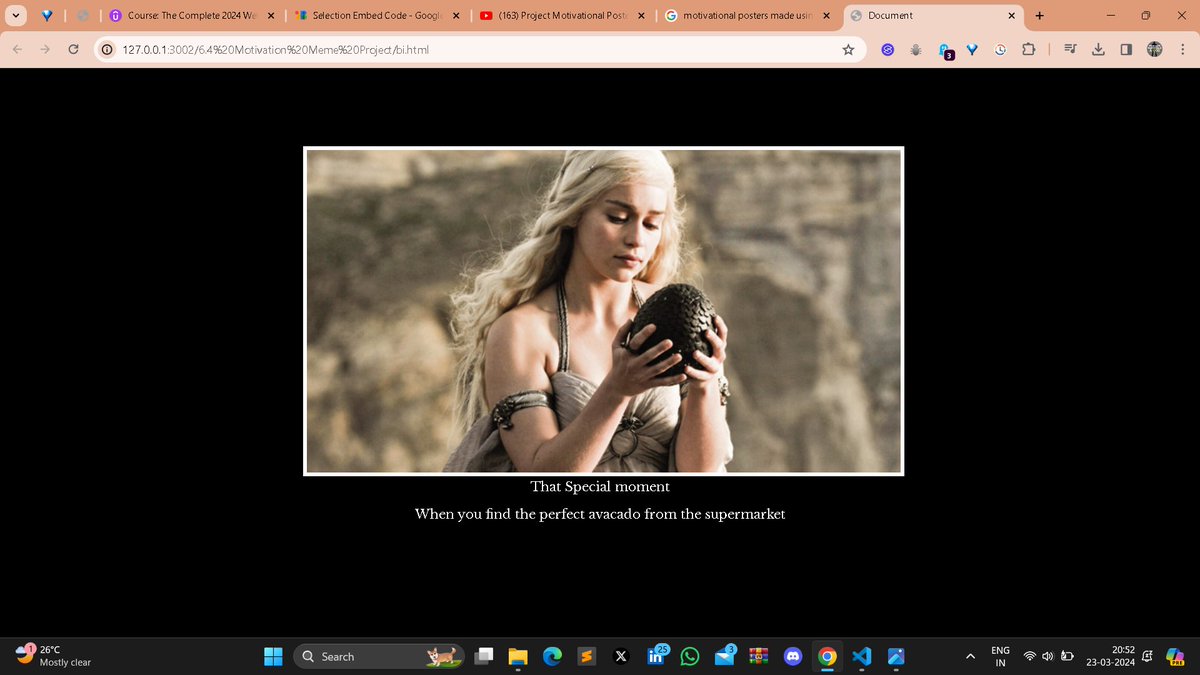Close the Selection Embed Code tab
Screen dimensions: 1200x675
coord(456,15)
